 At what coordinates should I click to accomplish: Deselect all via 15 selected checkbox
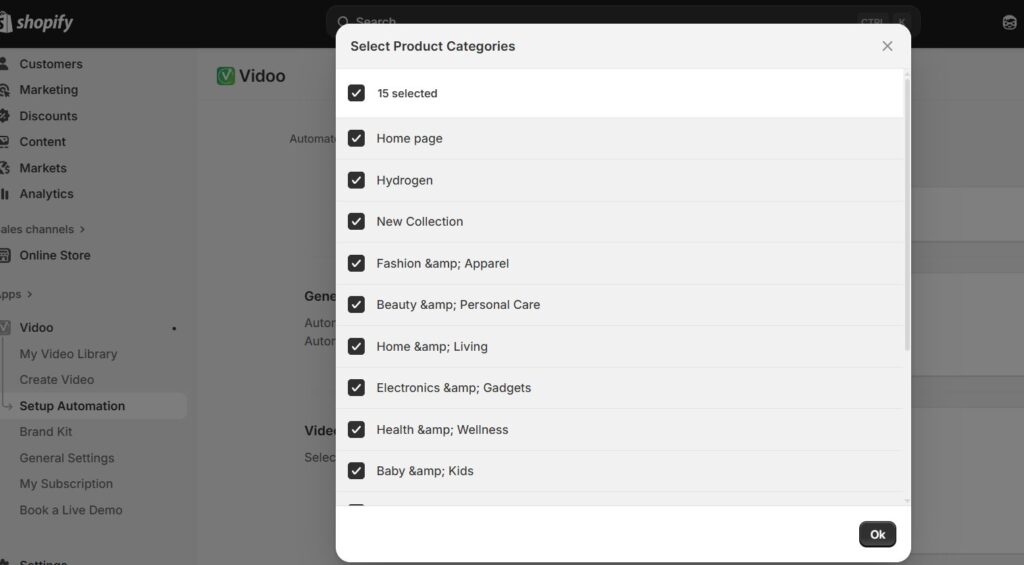(x=356, y=93)
